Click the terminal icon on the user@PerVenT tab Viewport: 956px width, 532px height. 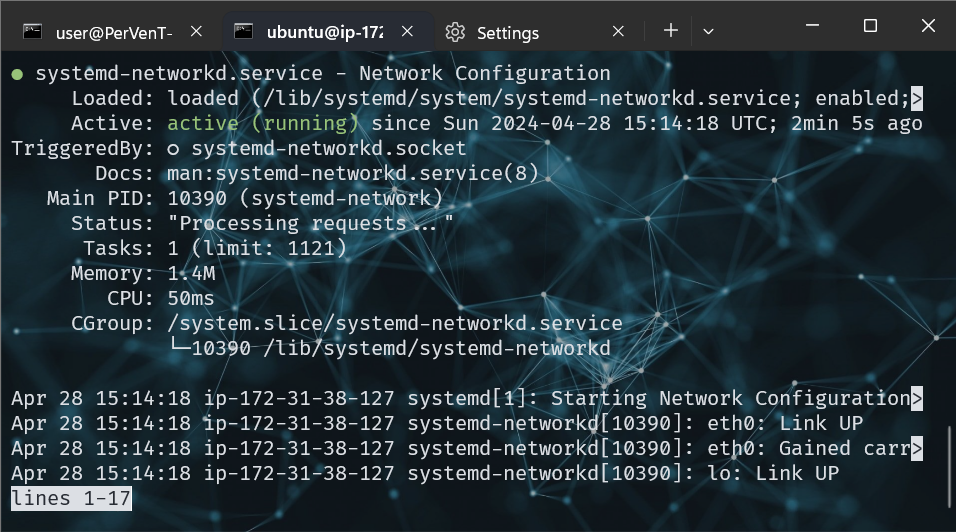(32, 32)
